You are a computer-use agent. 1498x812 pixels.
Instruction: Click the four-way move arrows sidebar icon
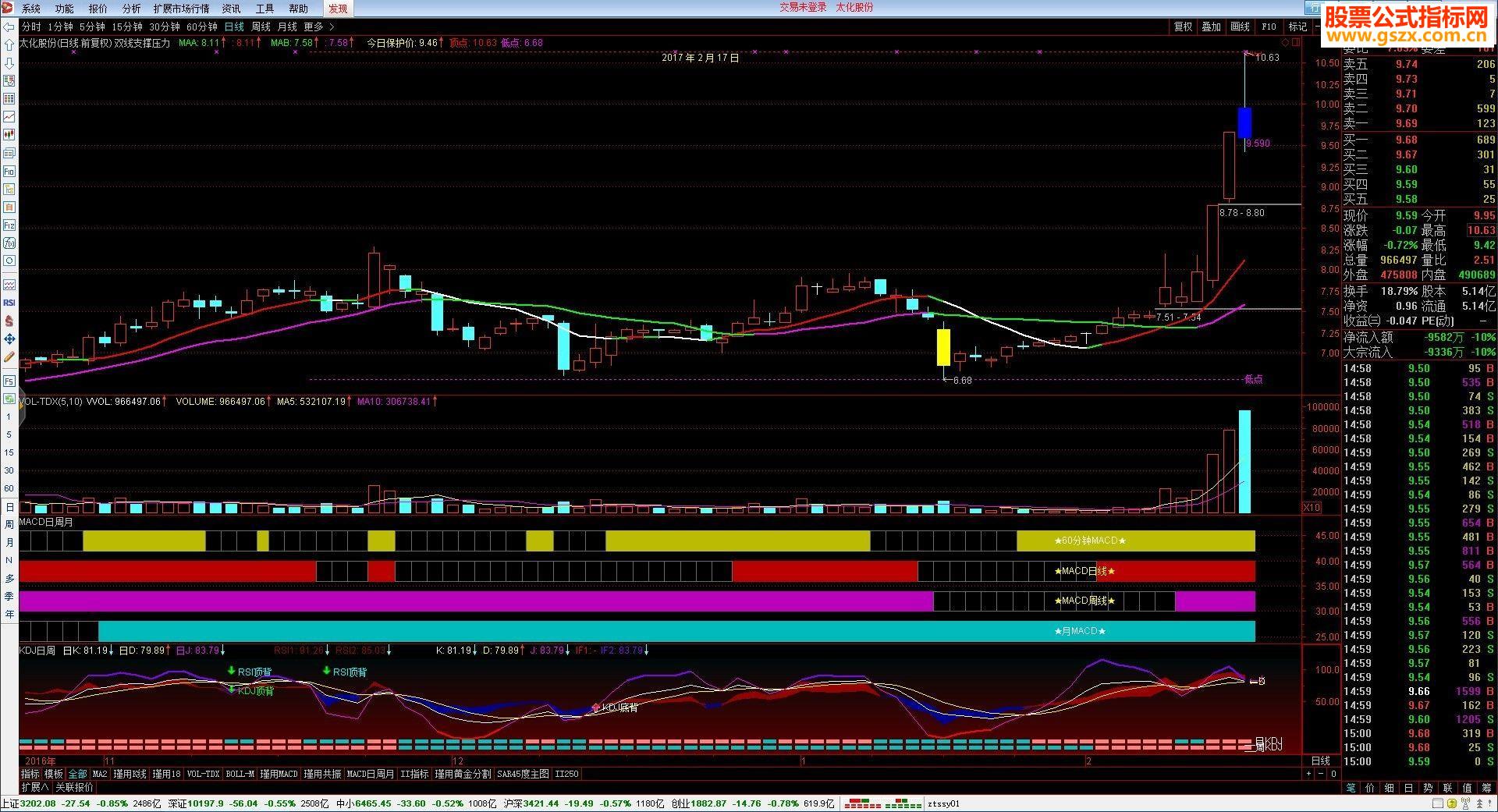coord(9,339)
